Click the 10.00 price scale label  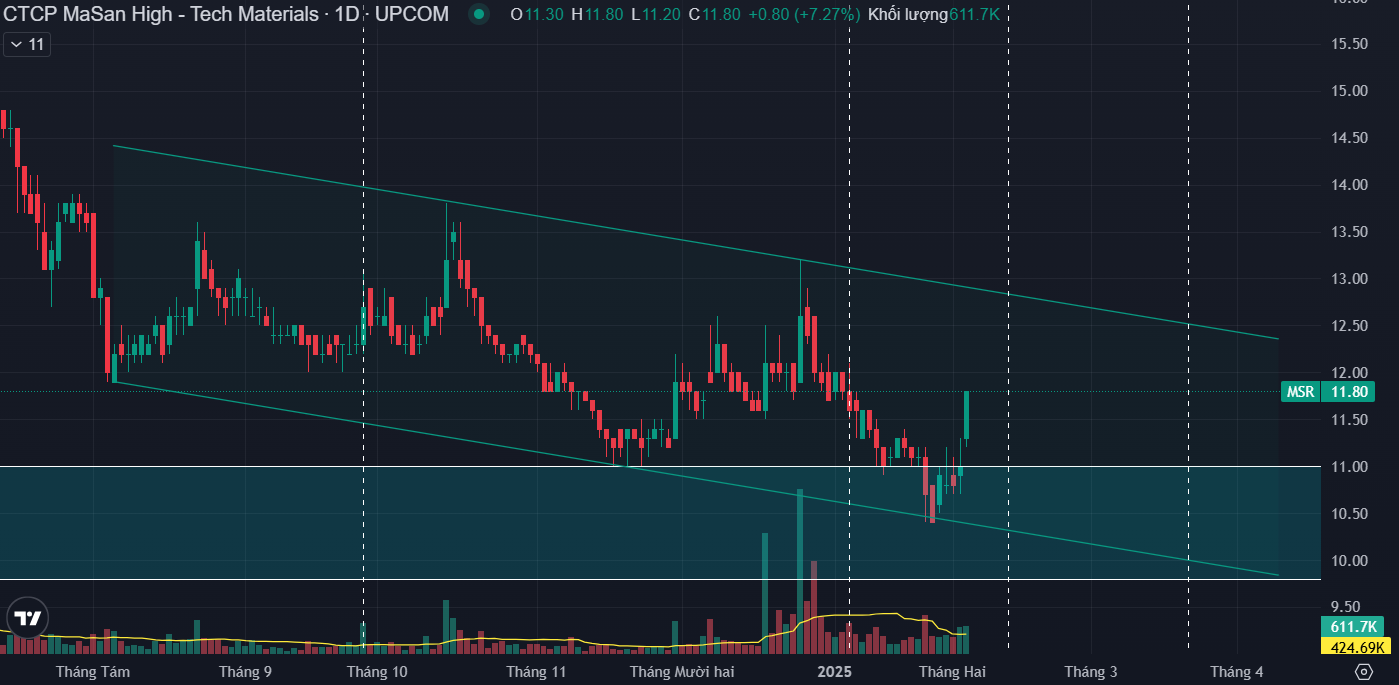click(x=1349, y=561)
